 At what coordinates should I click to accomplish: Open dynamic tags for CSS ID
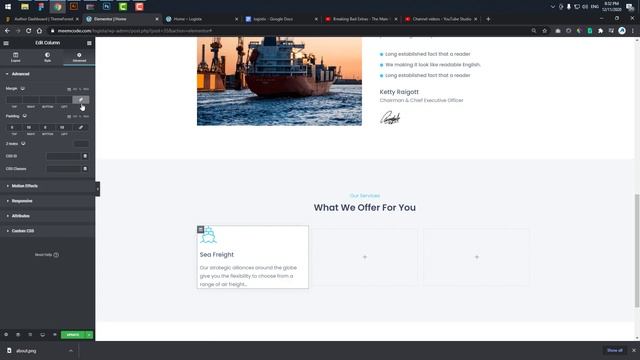85,156
